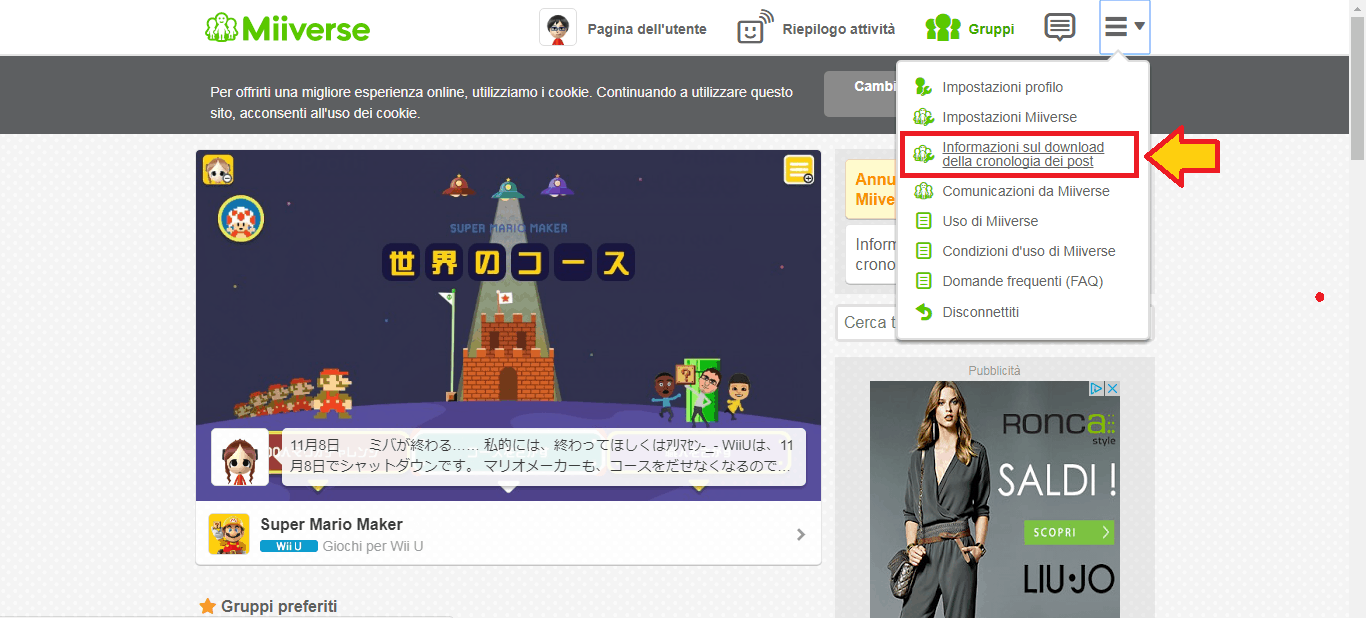
Task: Click the cookie banner button
Action: click(860, 94)
